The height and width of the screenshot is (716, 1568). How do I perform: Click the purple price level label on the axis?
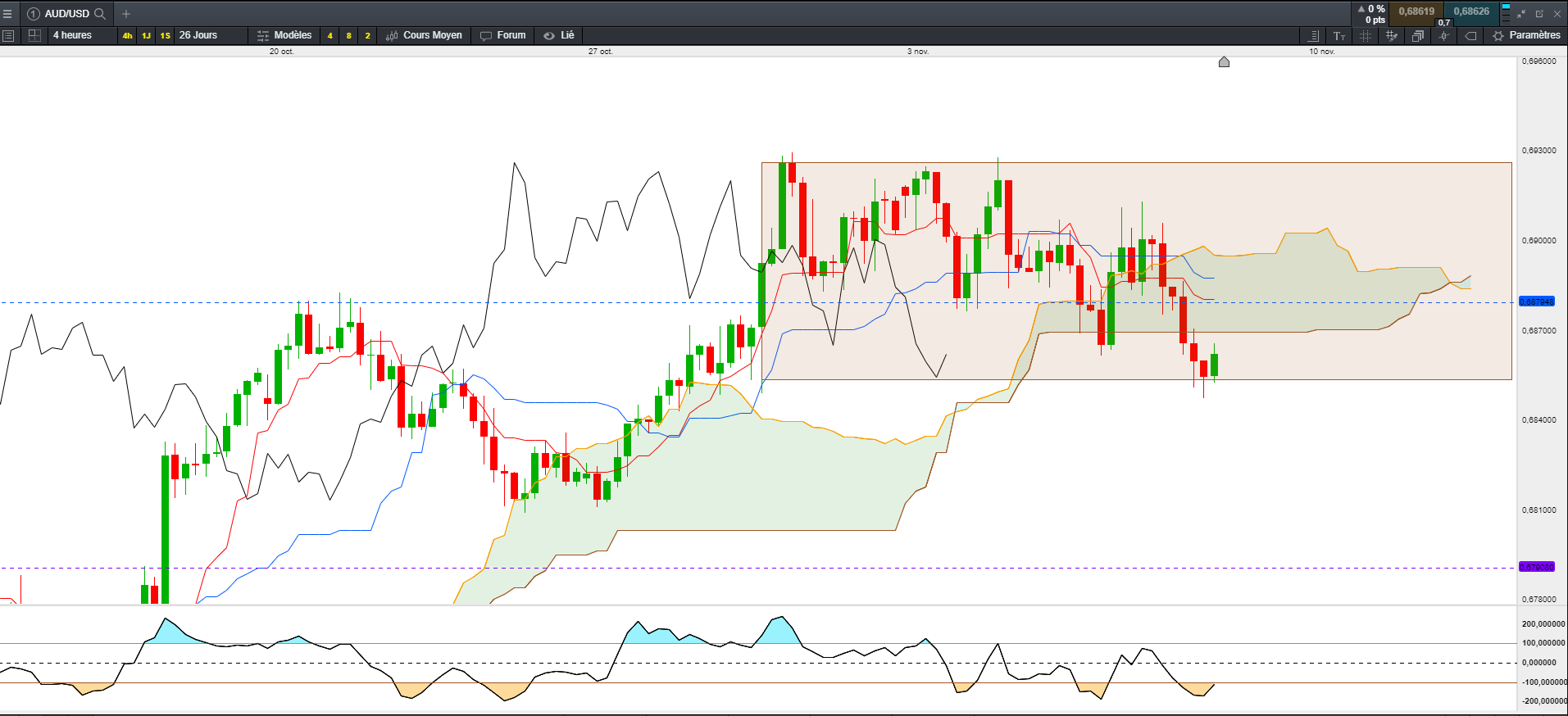click(1537, 567)
